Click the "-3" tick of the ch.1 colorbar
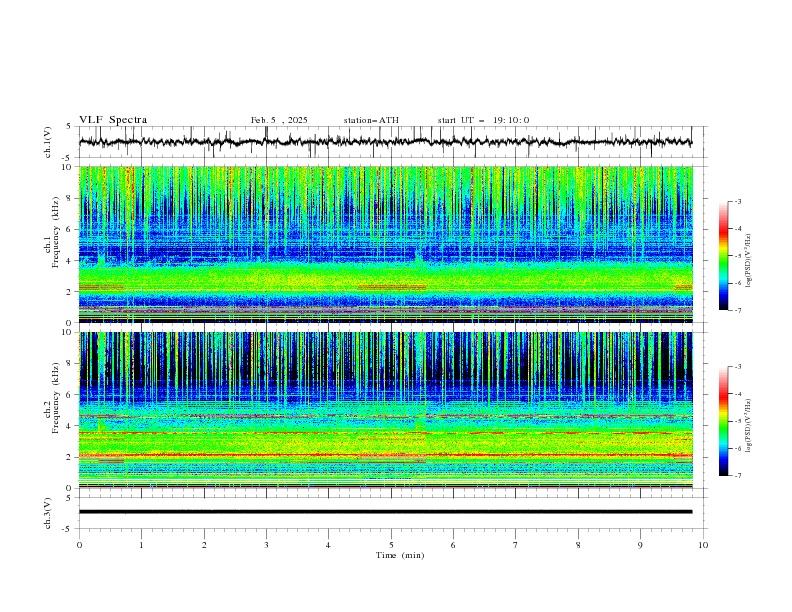This screenshot has height=612, width=792. [x=738, y=201]
